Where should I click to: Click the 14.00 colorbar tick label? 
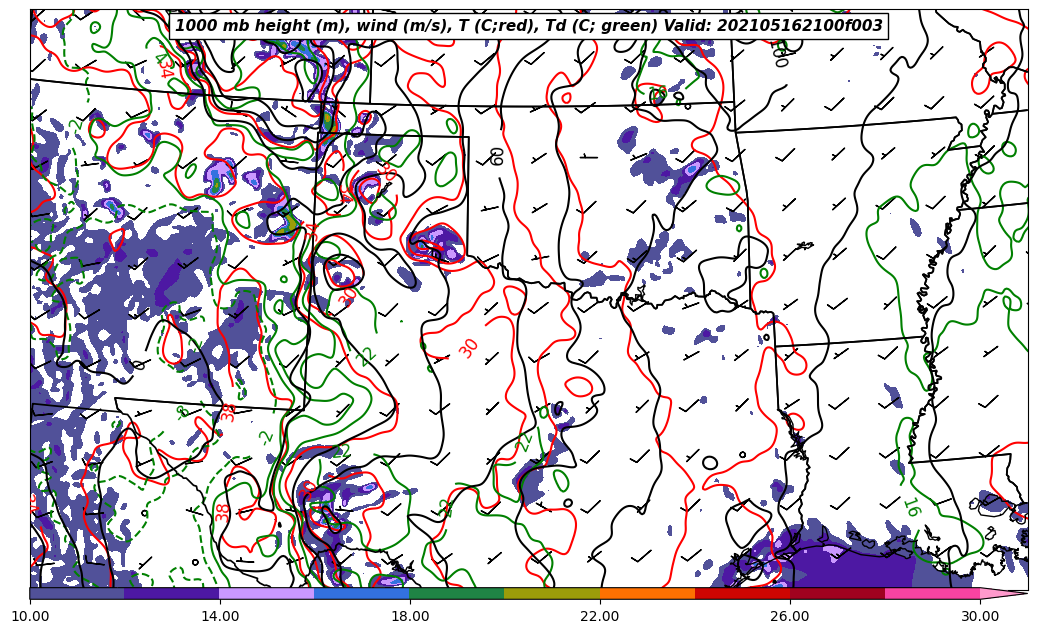click(220, 616)
